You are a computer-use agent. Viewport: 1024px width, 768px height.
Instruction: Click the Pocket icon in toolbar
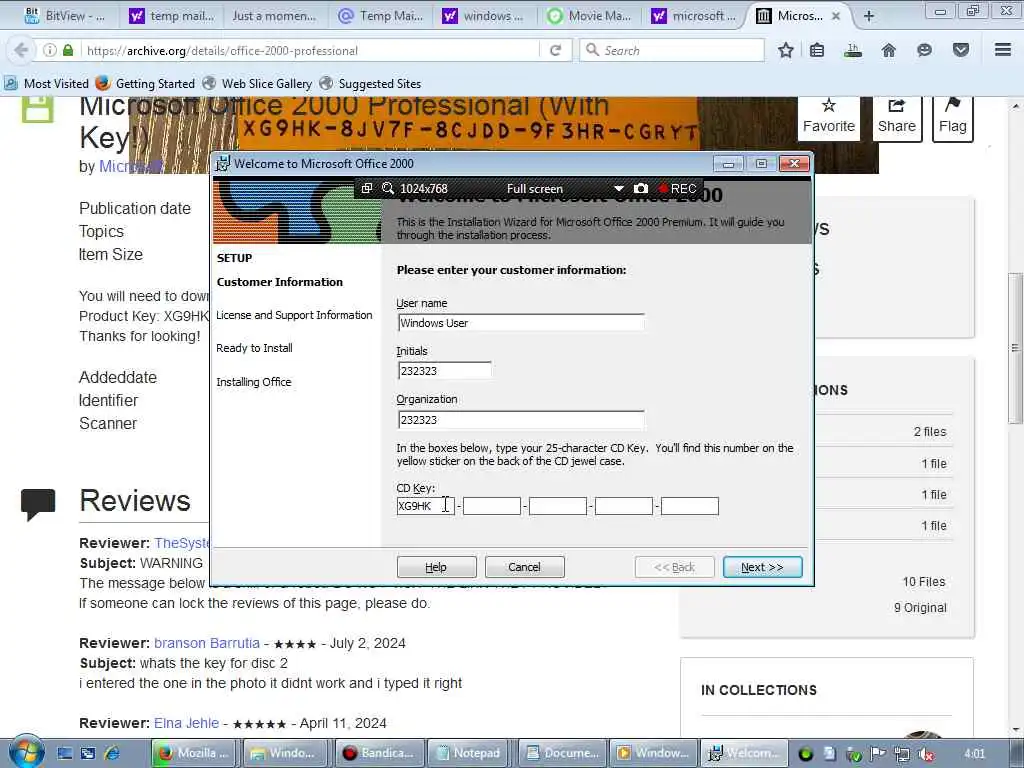coord(960,50)
